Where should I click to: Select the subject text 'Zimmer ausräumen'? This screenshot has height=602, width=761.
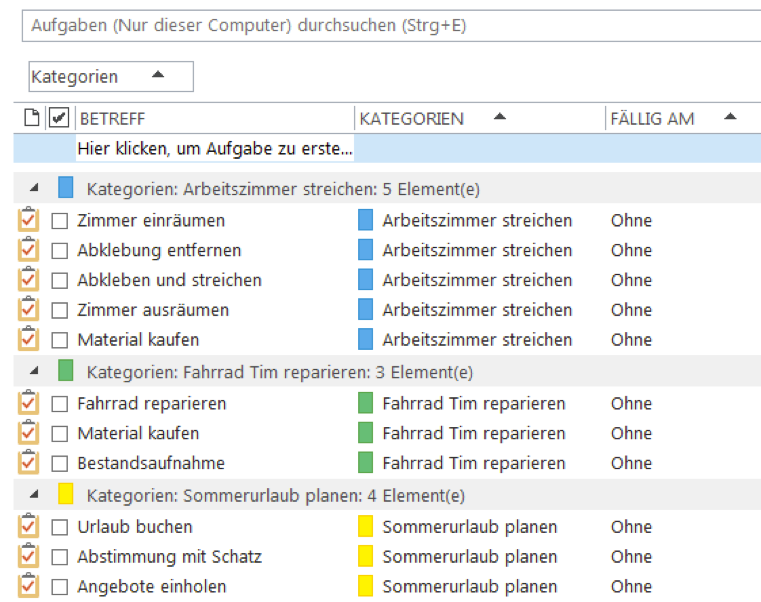[x=153, y=310]
